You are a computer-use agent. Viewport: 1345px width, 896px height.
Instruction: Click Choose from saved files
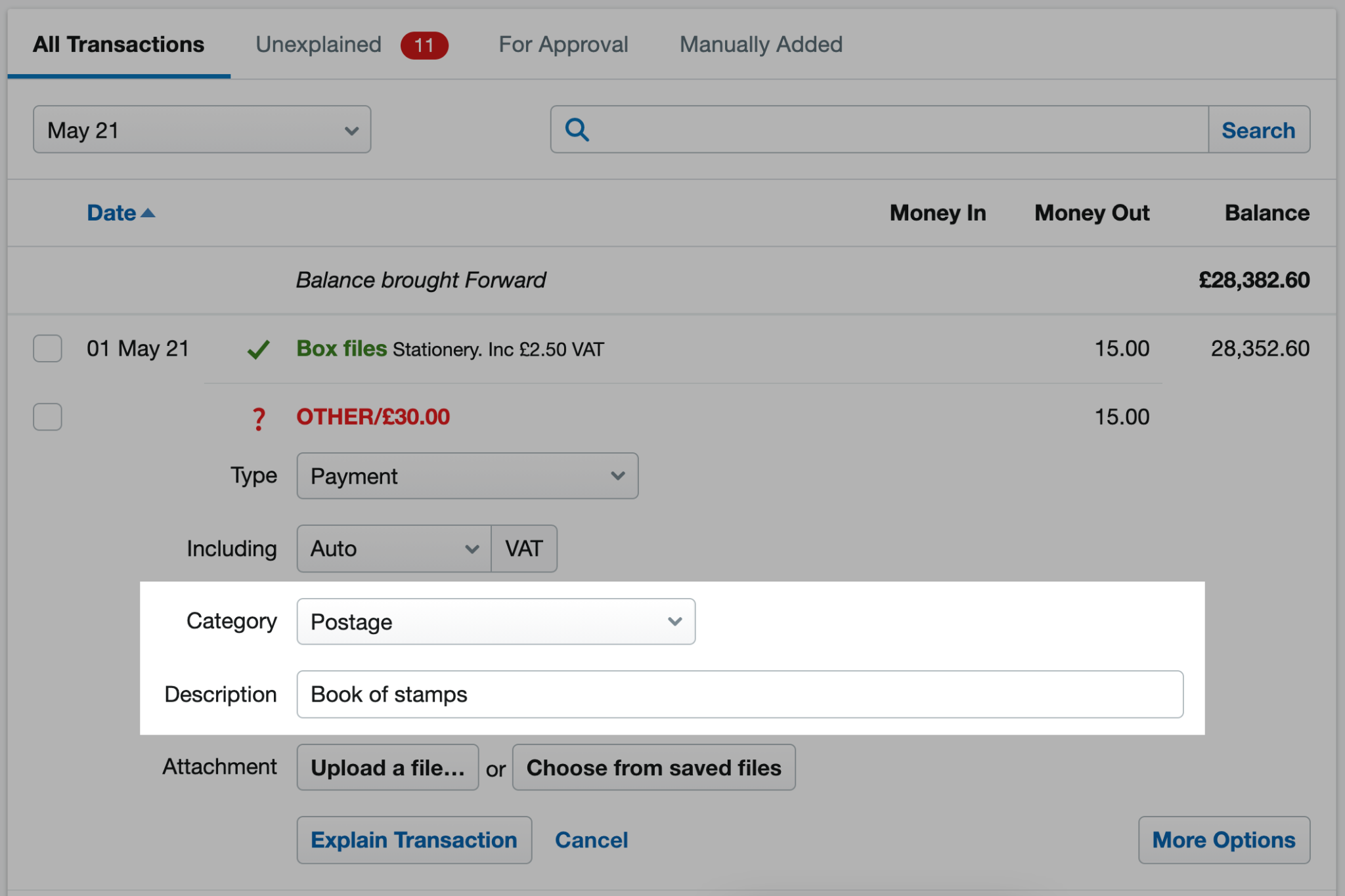(x=653, y=767)
